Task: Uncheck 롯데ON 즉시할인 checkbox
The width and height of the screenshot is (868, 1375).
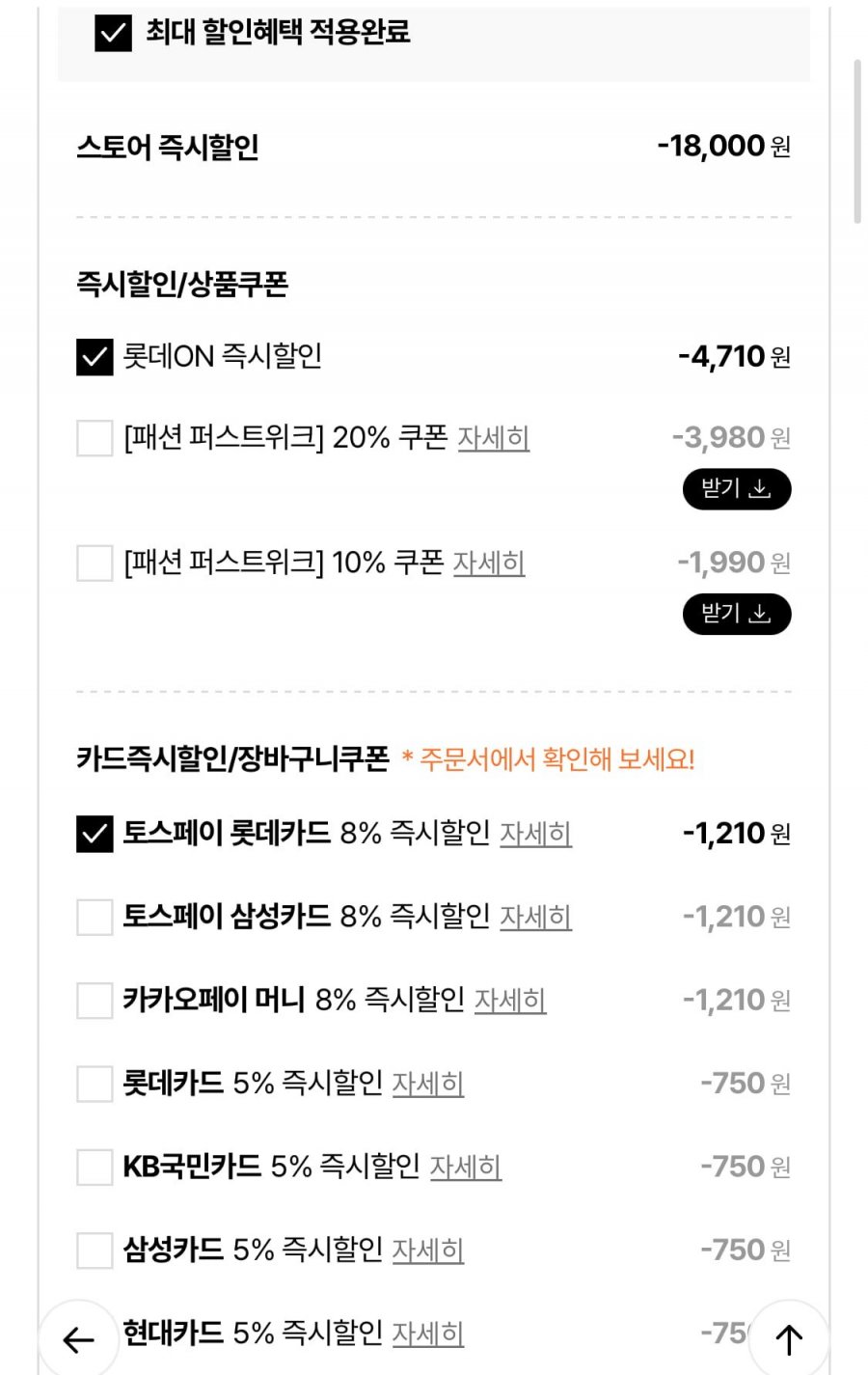Action: point(95,357)
